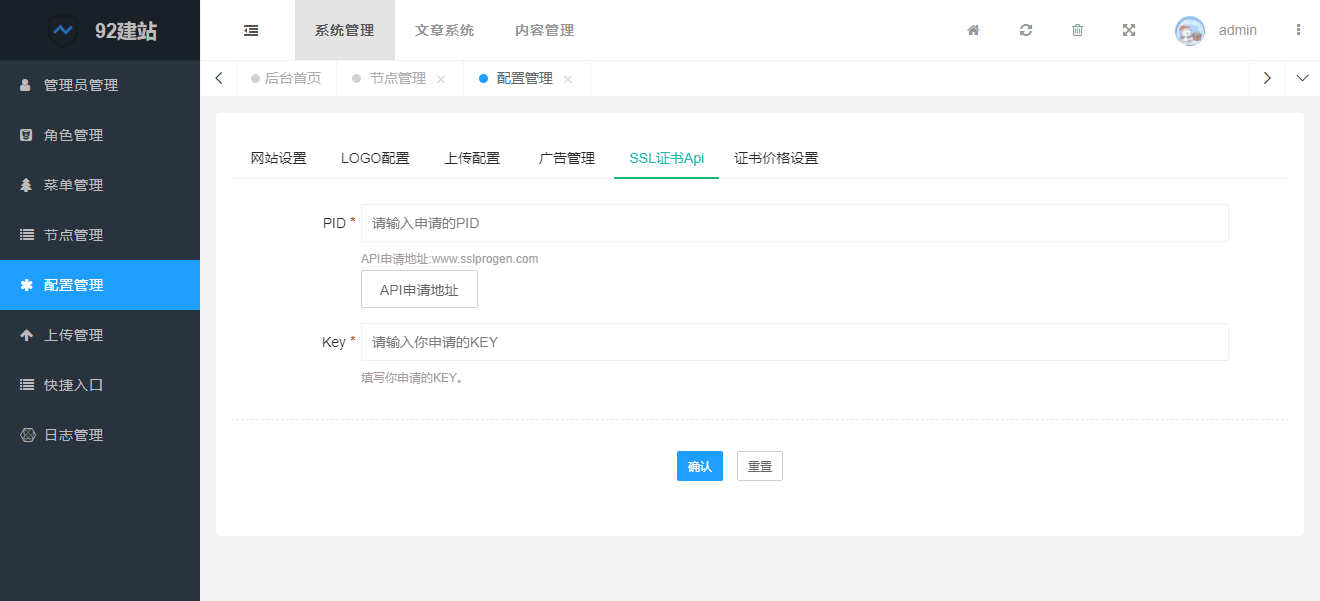Submit the form with 确认 button
1320x601 pixels.
(x=700, y=466)
